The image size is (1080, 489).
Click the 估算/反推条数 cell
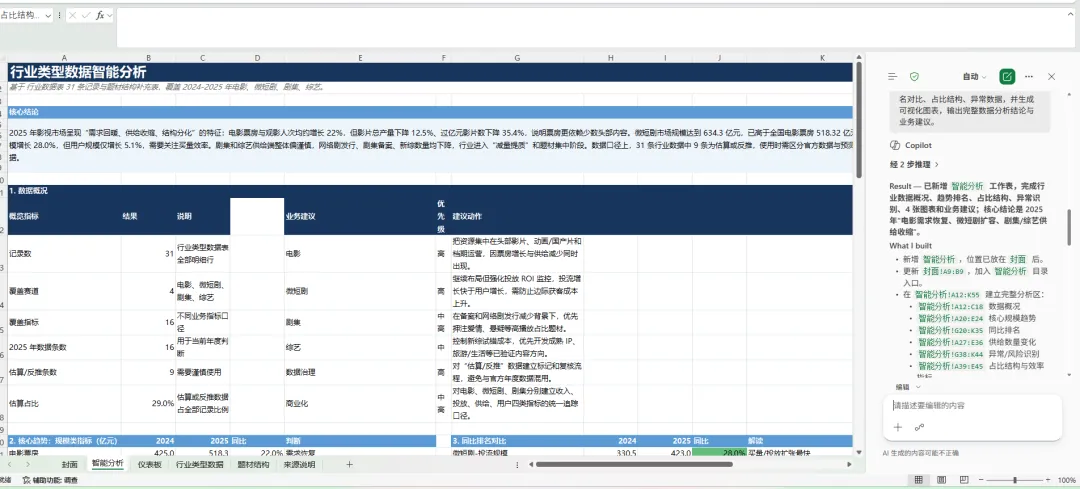coord(64,372)
